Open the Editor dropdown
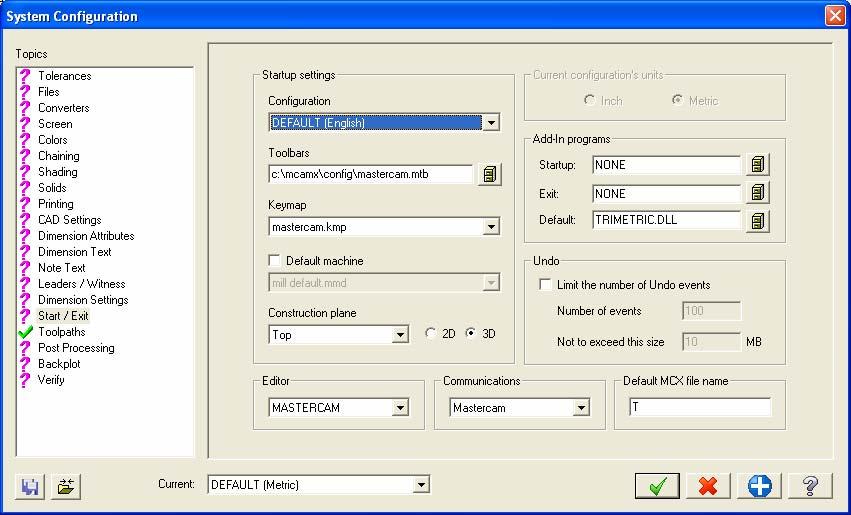The width and height of the screenshot is (851, 515). (401, 408)
